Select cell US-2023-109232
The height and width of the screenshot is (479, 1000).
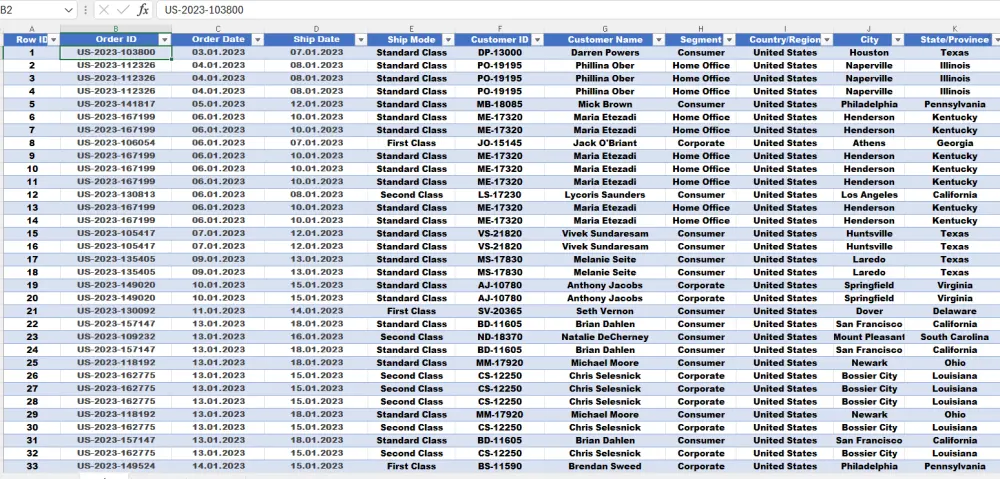[116, 337]
